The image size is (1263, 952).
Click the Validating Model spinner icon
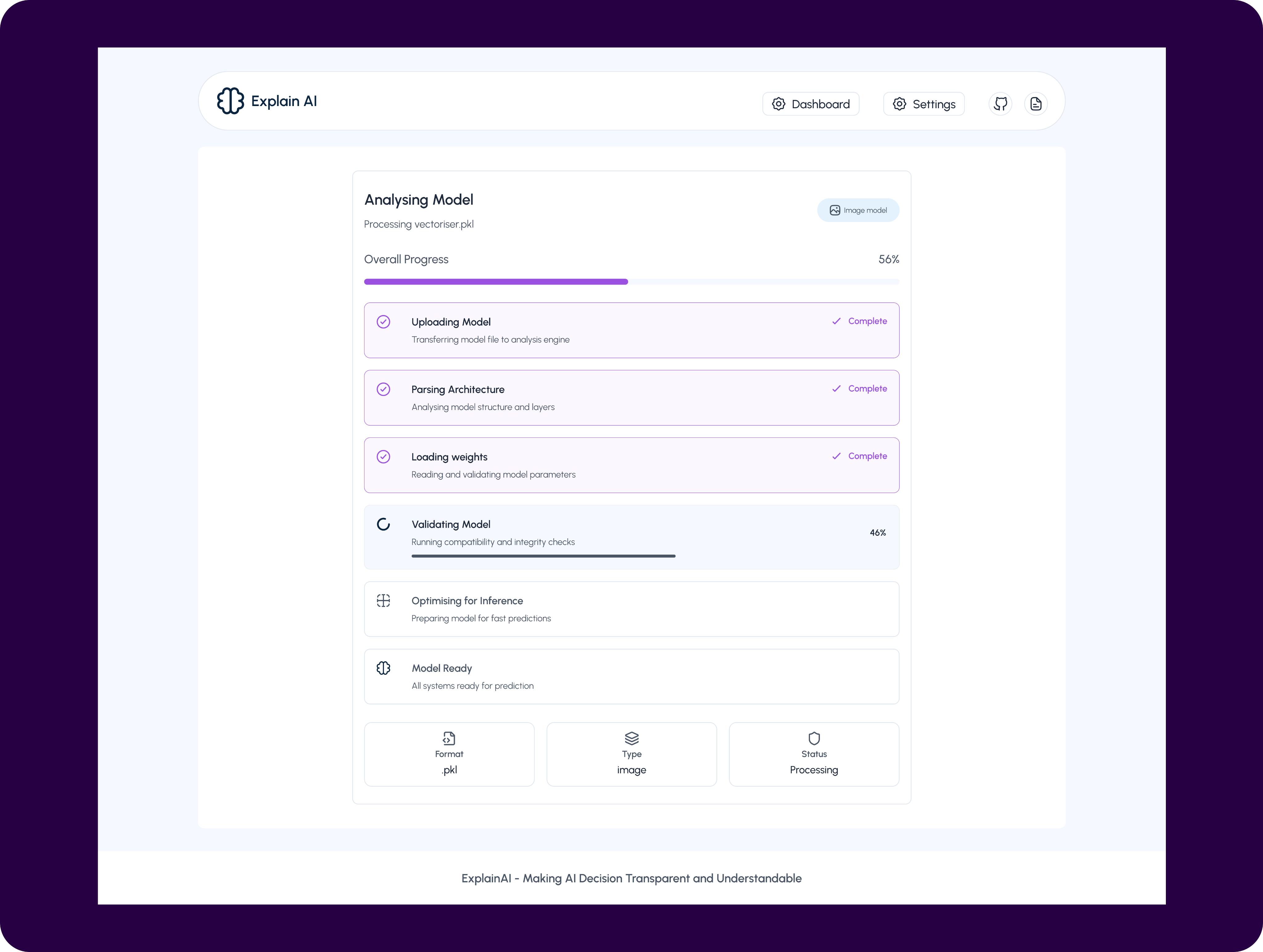(384, 524)
